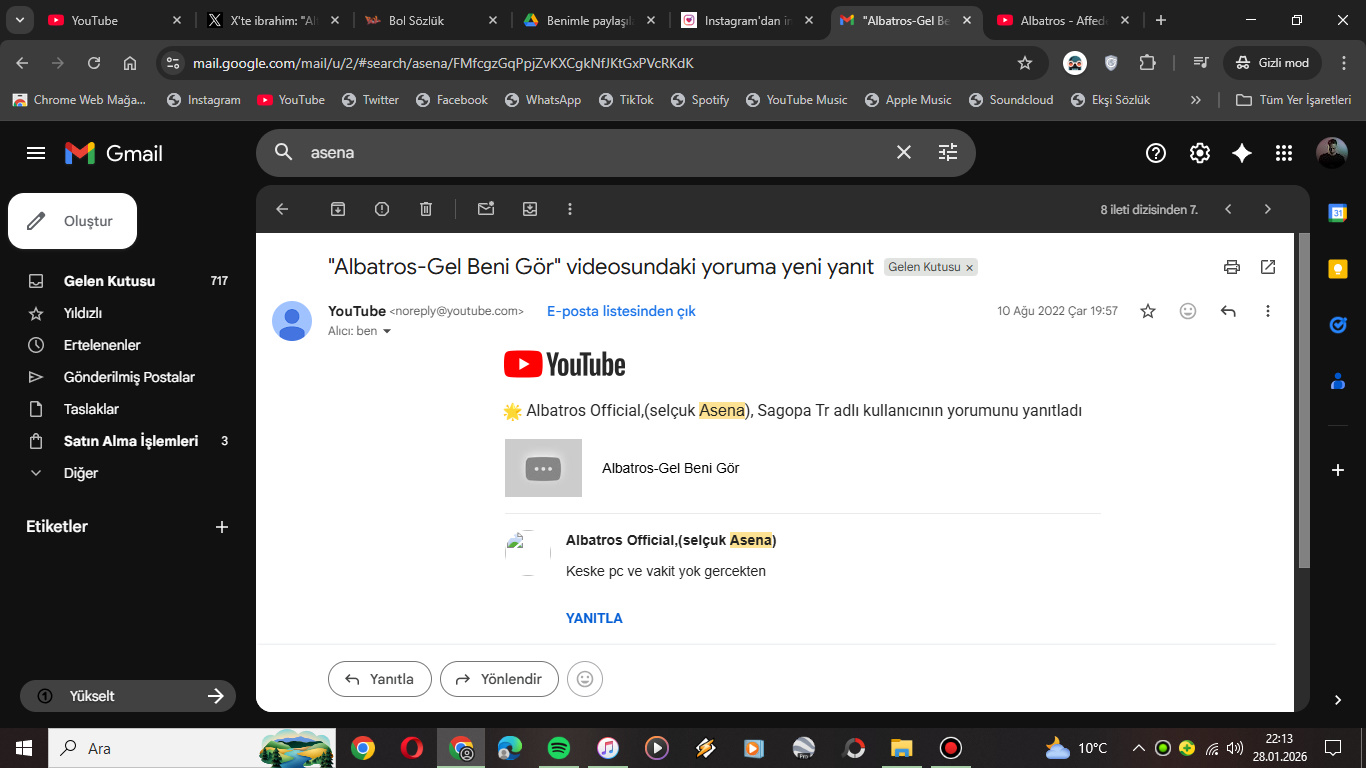Open search options filter in the search bar
1366x768 pixels.
tap(948, 152)
